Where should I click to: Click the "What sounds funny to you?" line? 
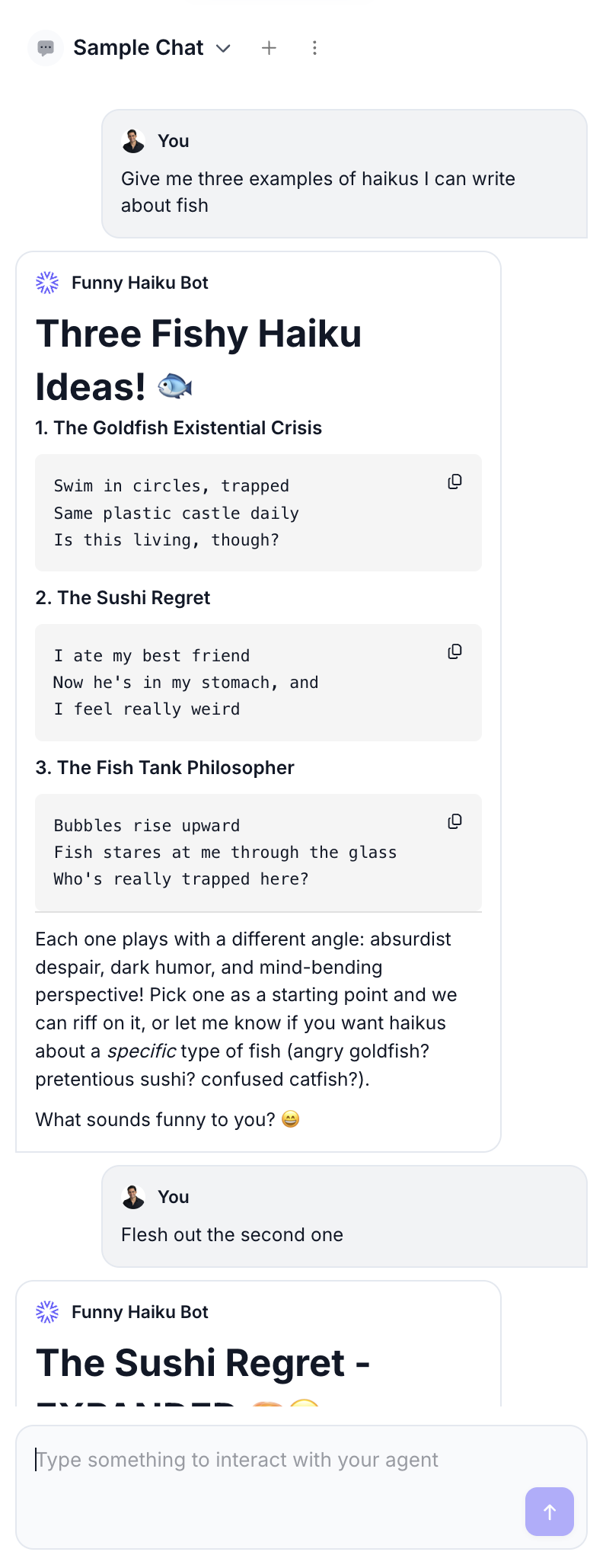tap(155, 1120)
